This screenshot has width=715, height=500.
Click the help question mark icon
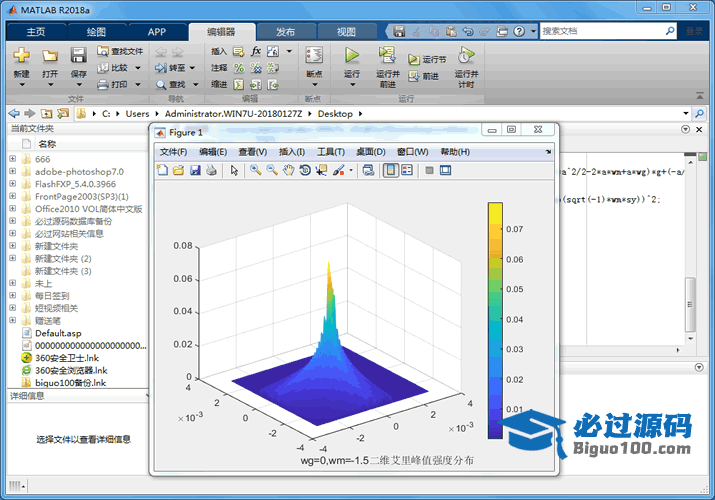(x=519, y=31)
